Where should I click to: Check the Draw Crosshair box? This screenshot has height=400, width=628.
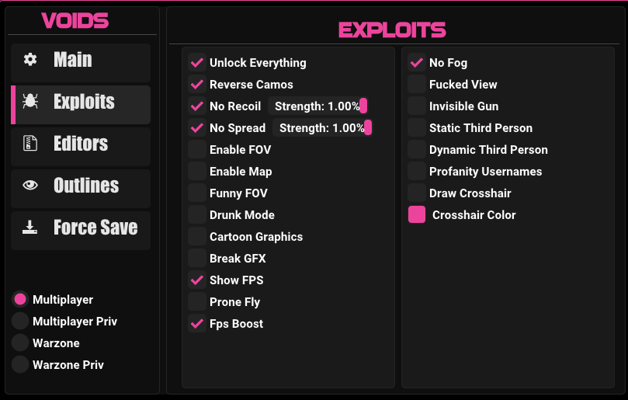click(417, 193)
